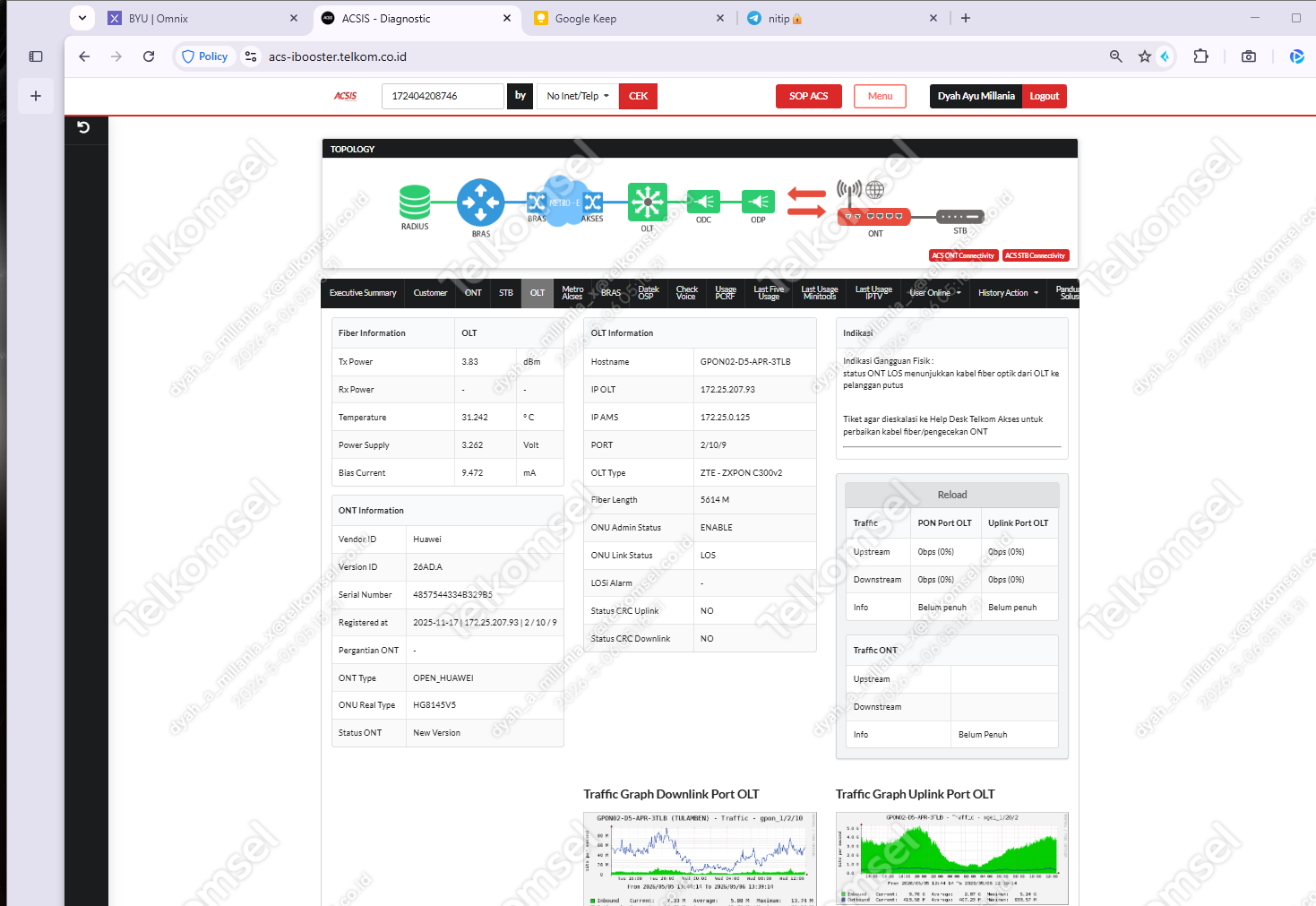Open the tab search dropdown chevron

click(x=82, y=18)
